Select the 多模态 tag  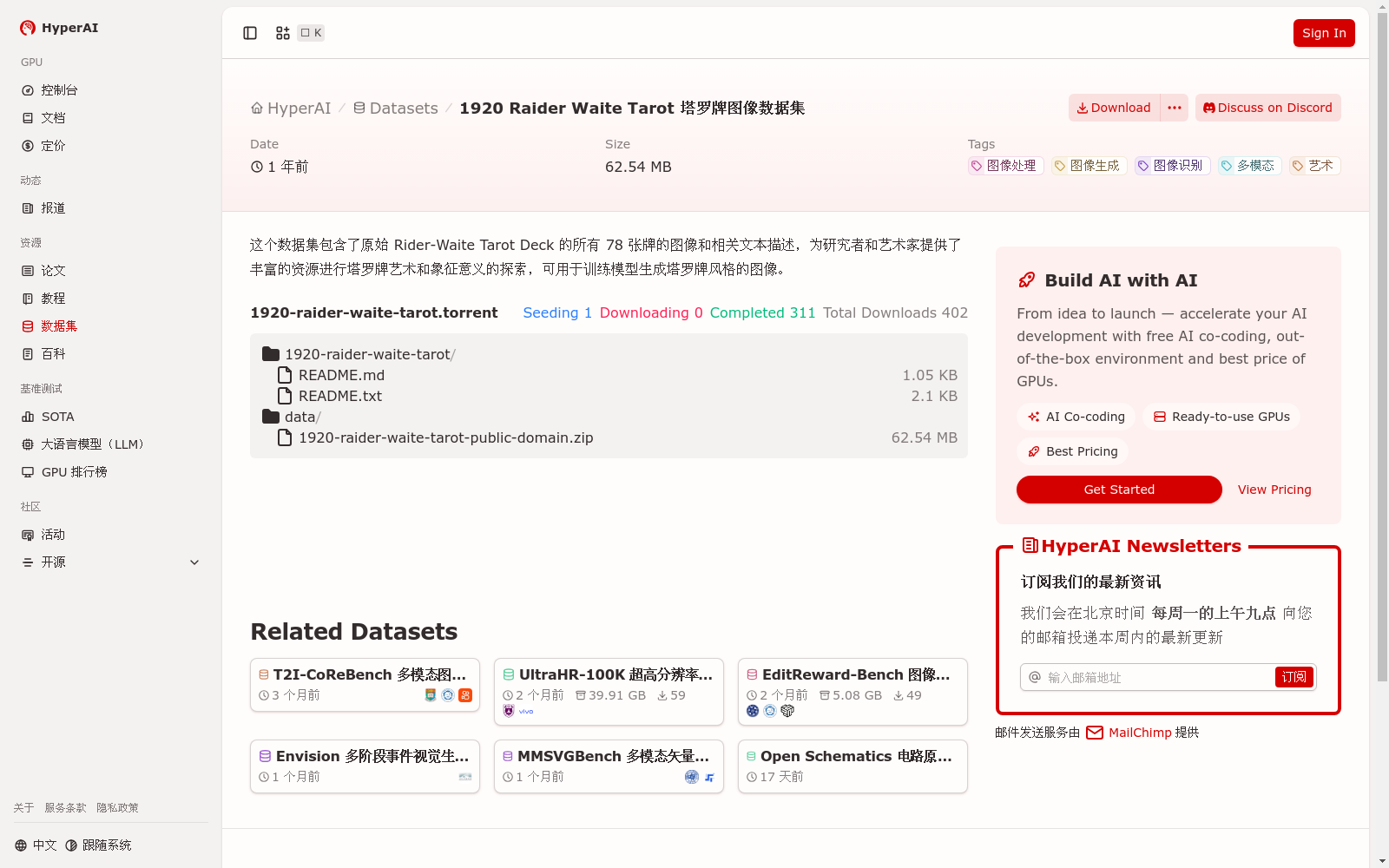1250,166
